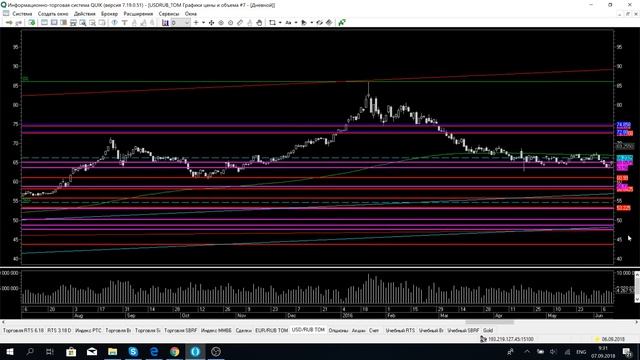640x360 pixels.
Task: Click the letter T toolbar icon
Action: (x=124, y=23)
